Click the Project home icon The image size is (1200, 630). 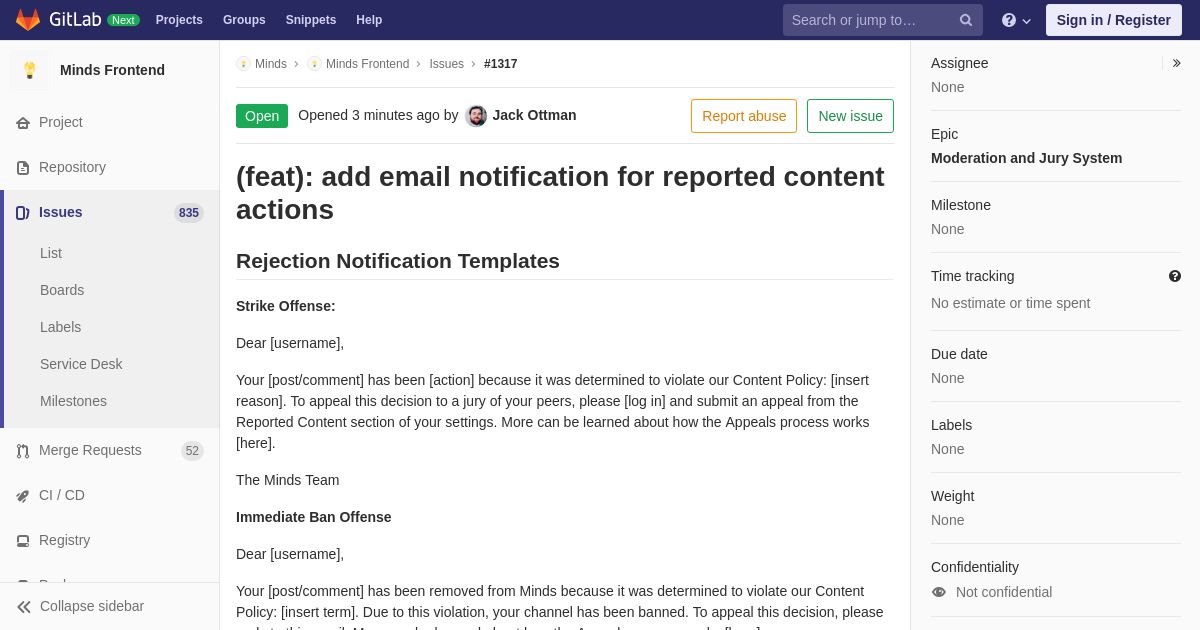[x=23, y=123]
